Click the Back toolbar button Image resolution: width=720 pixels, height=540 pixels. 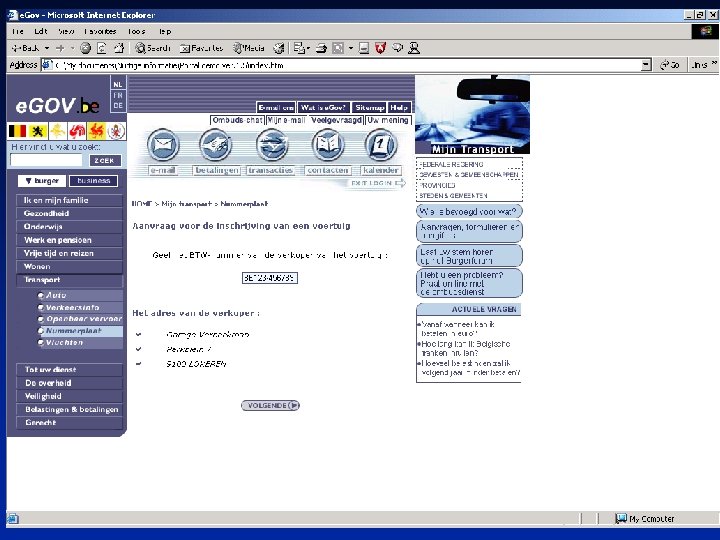click(x=25, y=48)
